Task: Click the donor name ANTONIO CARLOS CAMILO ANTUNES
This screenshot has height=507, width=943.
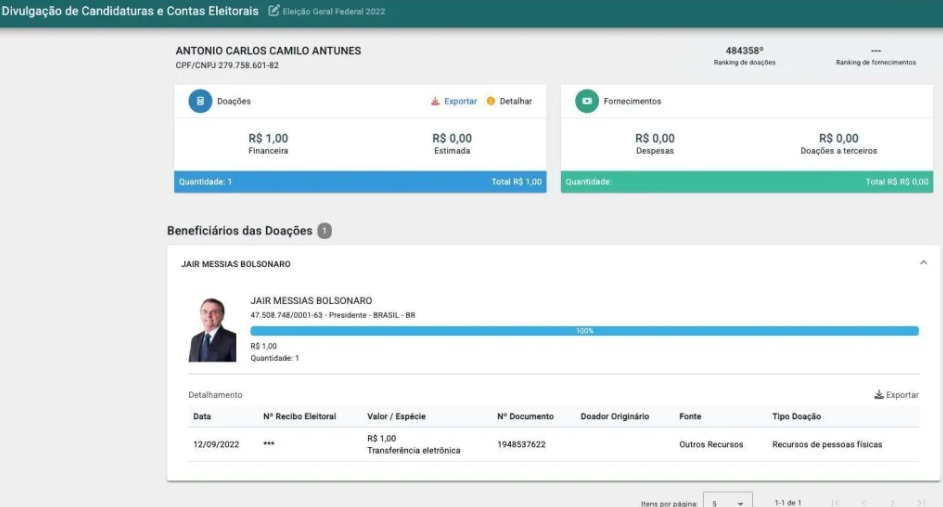Action: 268,51
